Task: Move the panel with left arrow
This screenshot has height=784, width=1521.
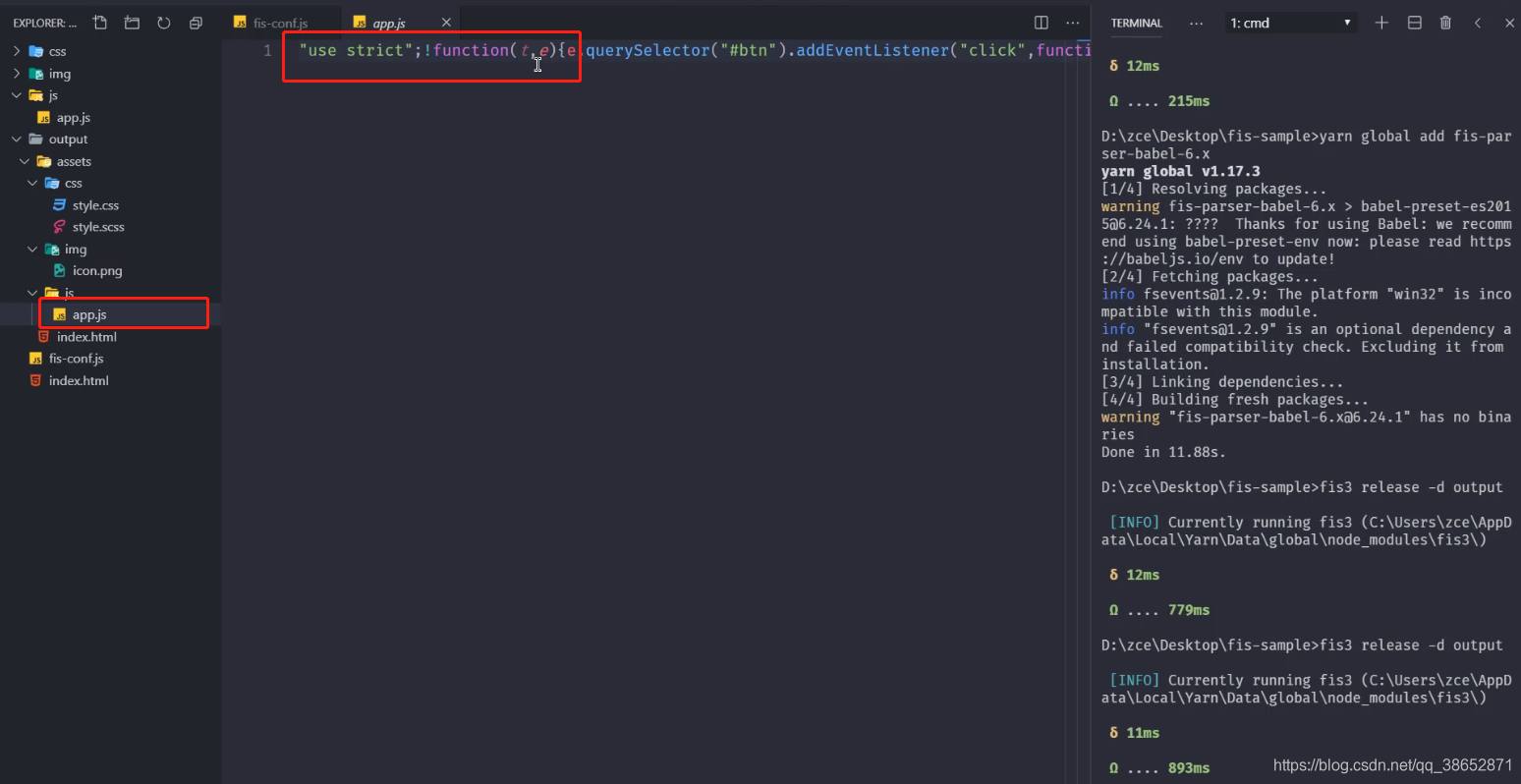Action: pos(1478,23)
